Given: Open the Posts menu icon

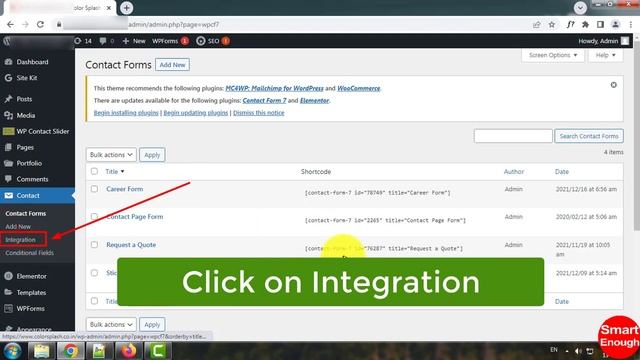Looking at the screenshot, I should pos(8,99).
